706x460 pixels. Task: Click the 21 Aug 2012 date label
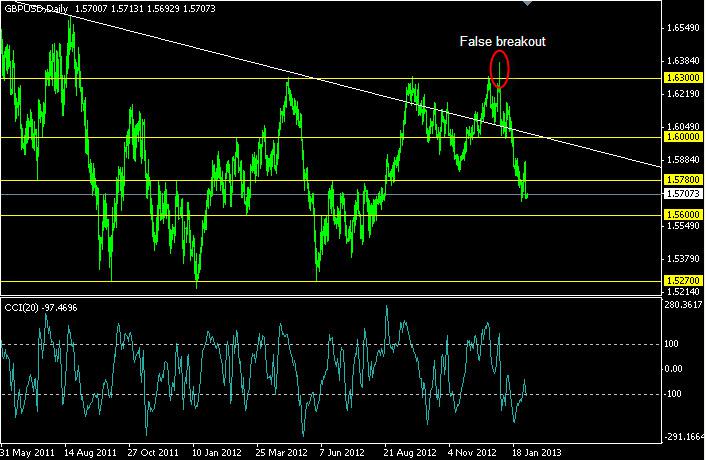click(410, 452)
